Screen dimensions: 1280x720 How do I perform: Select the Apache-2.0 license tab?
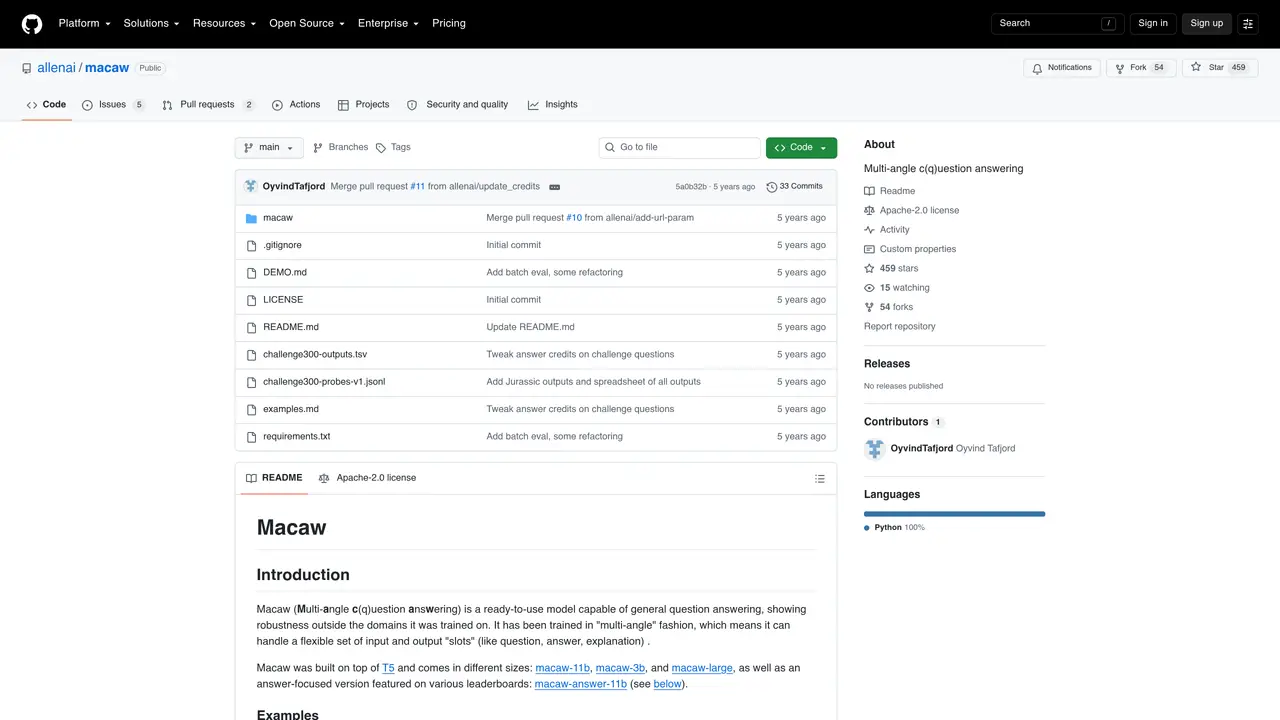[x=366, y=479]
